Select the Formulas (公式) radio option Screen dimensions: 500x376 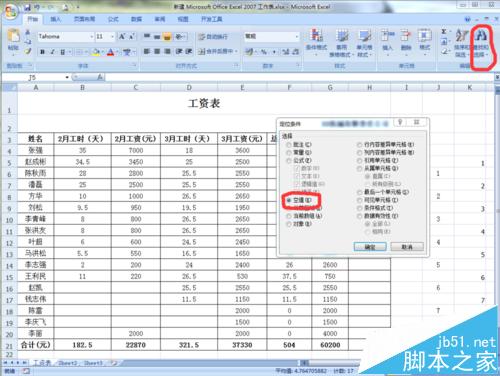pyautogui.click(x=299, y=160)
